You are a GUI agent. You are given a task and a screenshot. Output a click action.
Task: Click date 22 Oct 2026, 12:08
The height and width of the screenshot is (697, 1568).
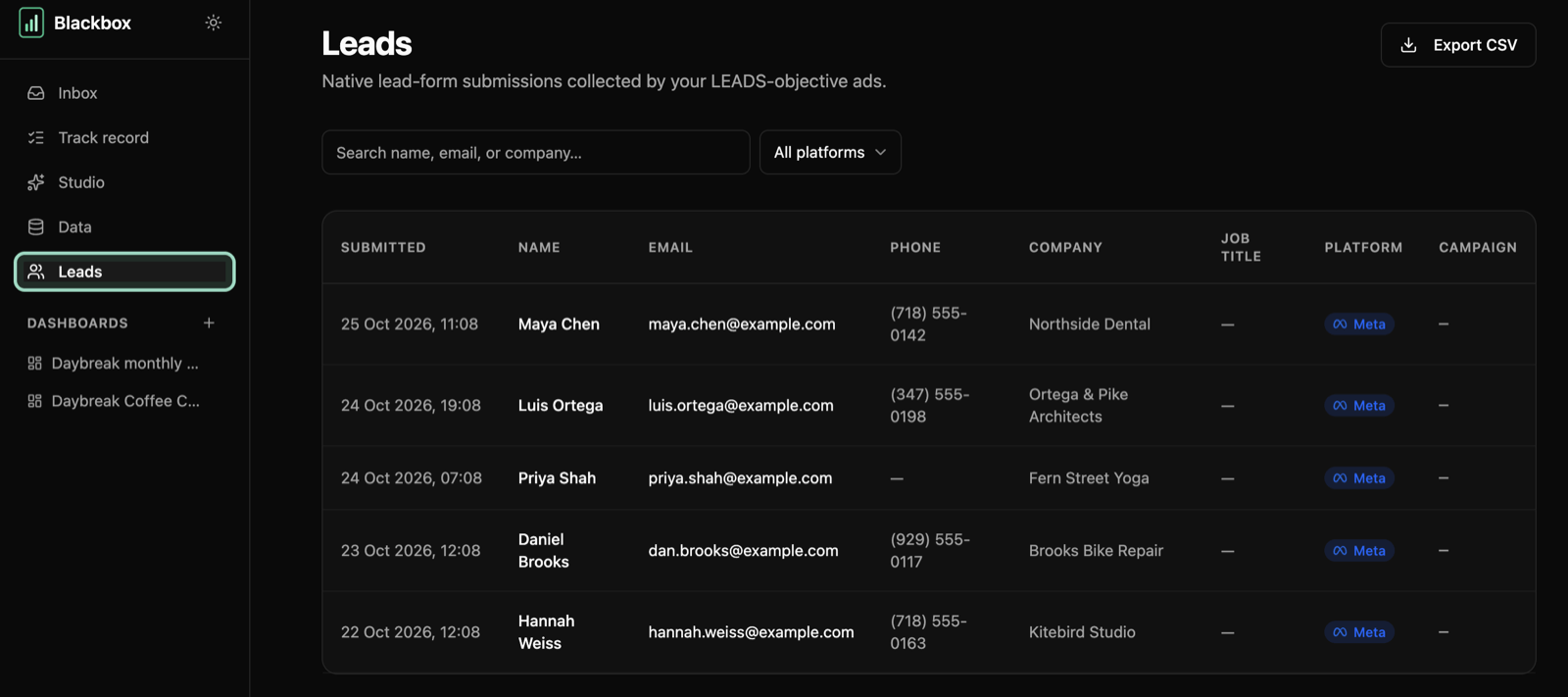point(411,632)
